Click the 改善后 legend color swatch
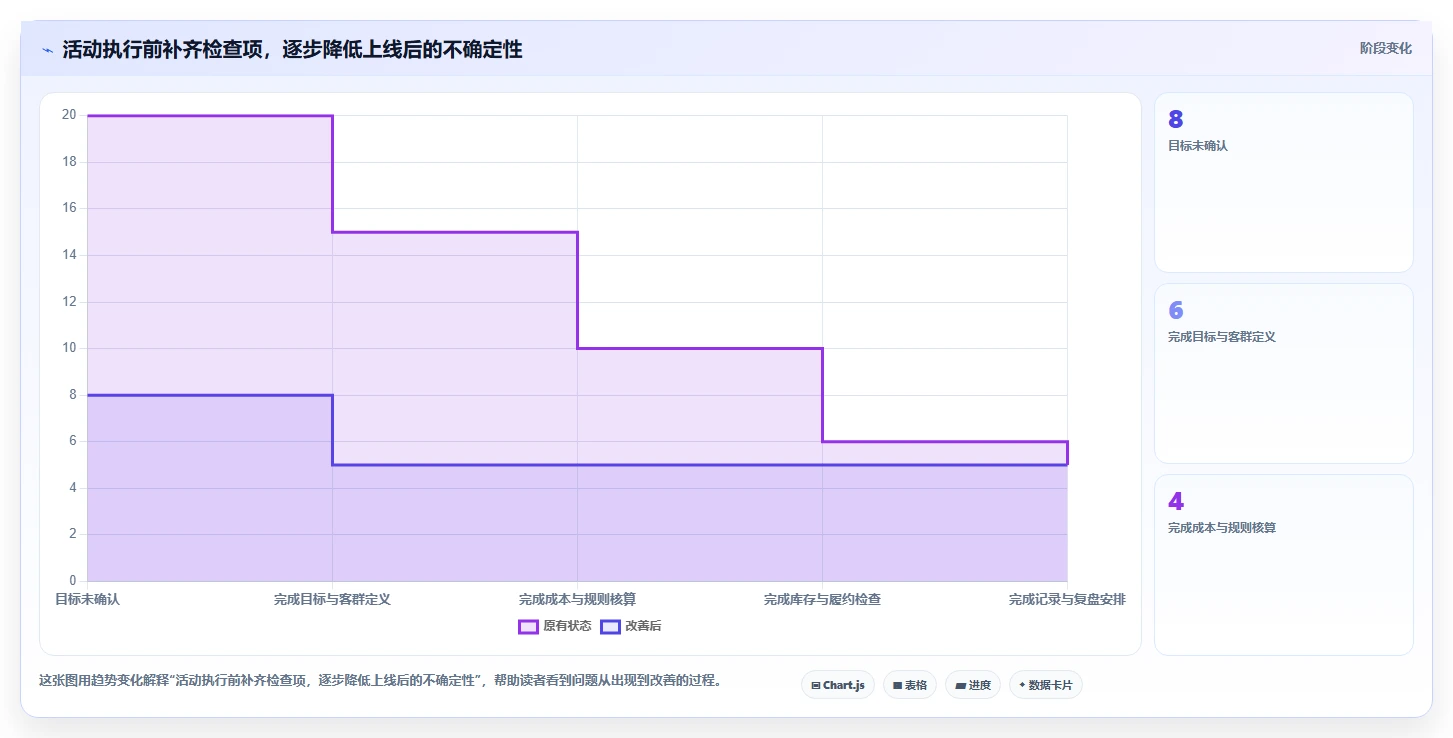The width and height of the screenshot is (1453, 738). [x=610, y=626]
